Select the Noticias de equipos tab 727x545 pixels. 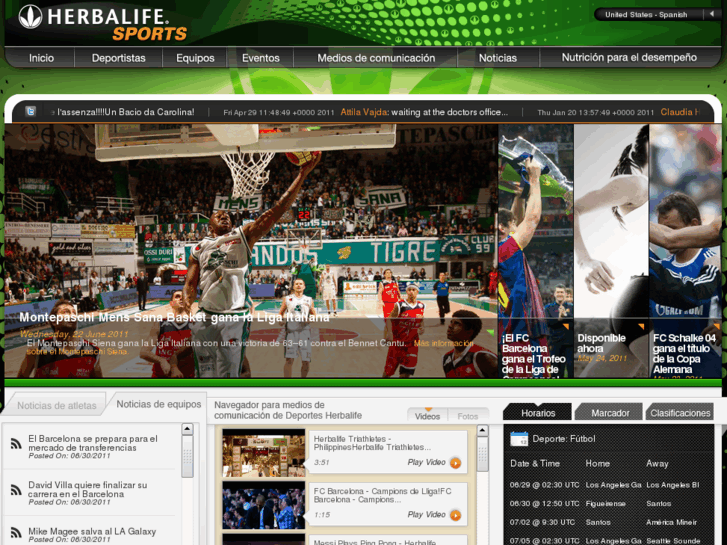159,404
